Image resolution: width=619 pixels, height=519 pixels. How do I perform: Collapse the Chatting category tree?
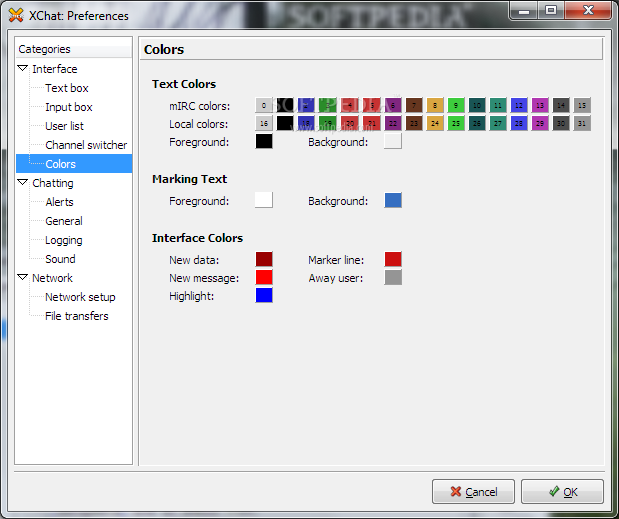(23, 182)
